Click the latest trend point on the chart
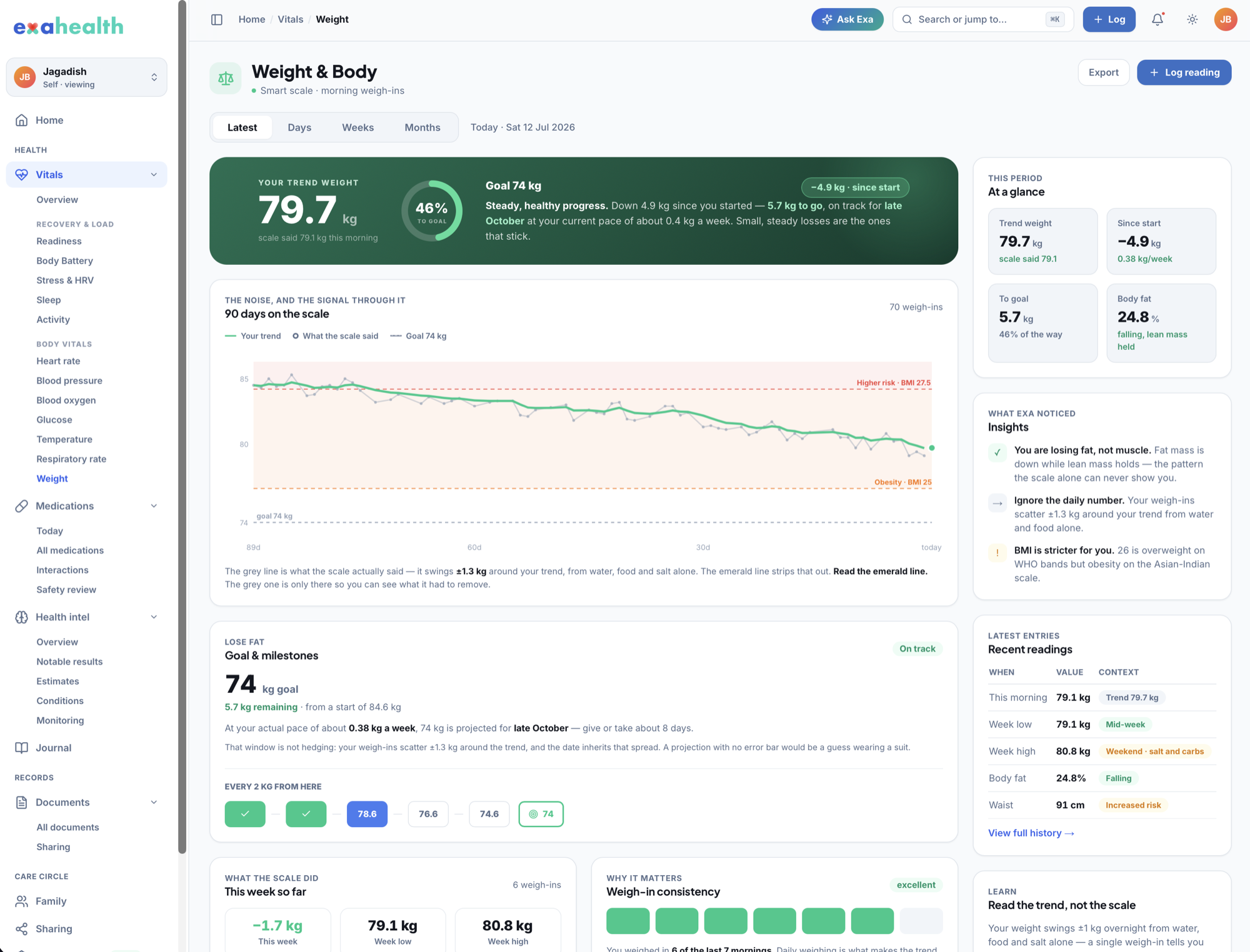The height and width of the screenshot is (952, 1250). pos(932,448)
